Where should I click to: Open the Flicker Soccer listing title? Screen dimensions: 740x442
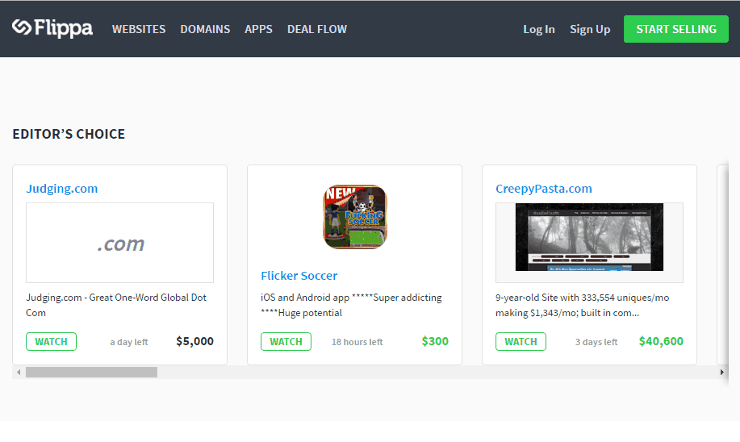click(299, 275)
